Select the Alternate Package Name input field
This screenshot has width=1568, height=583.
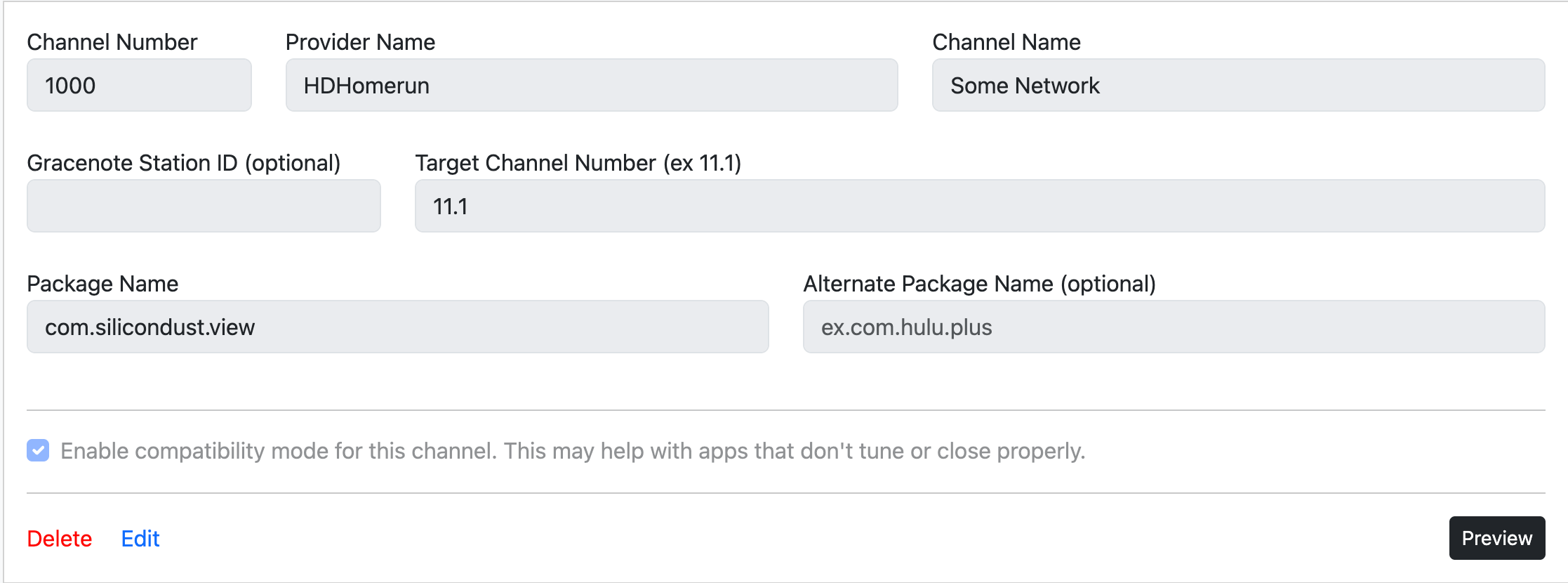[x=1174, y=327]
